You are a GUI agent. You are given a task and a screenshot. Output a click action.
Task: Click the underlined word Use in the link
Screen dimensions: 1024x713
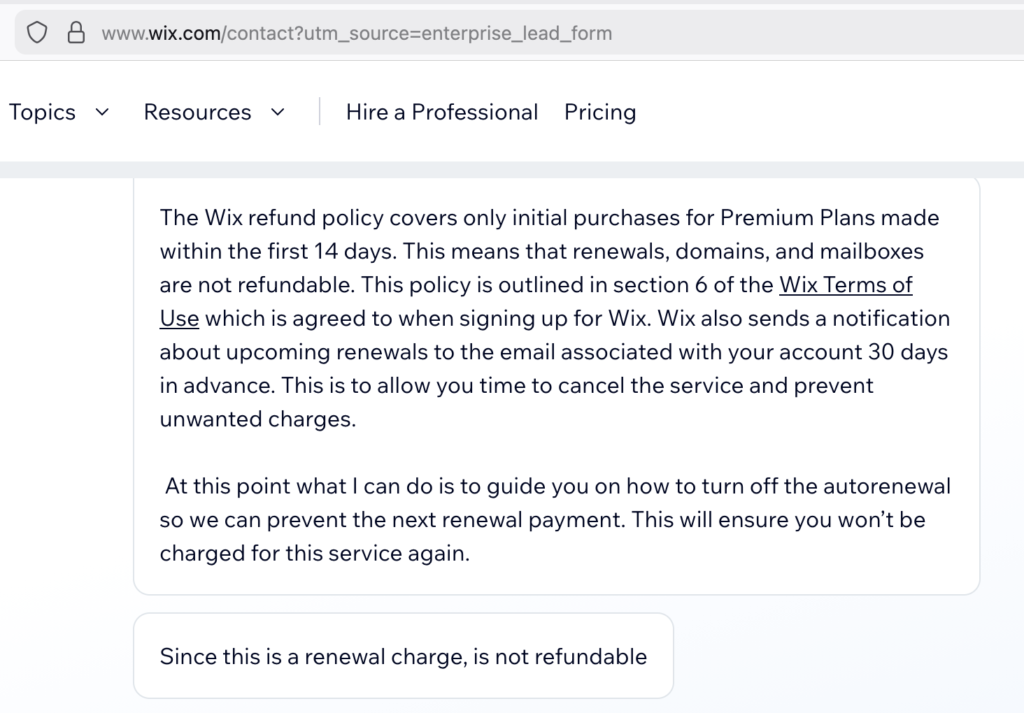point(179,319)
